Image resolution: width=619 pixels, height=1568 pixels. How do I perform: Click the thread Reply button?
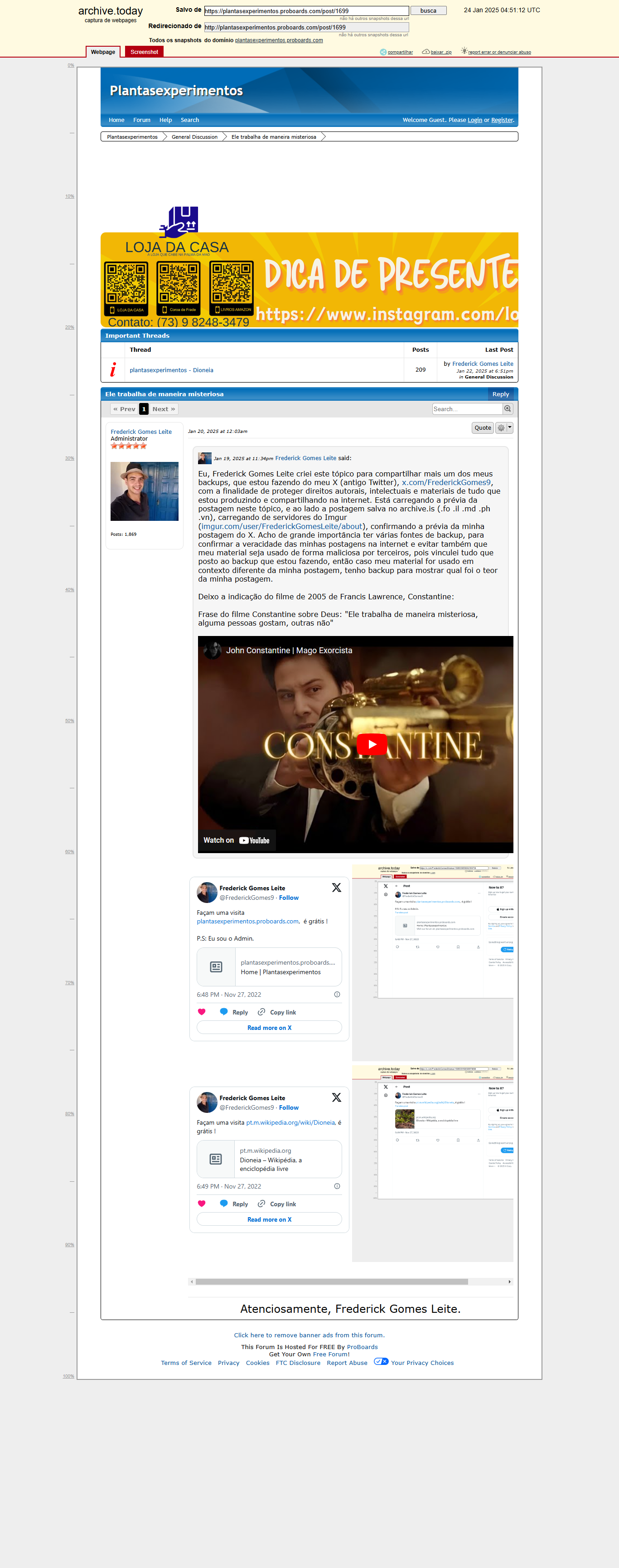click(500, 394)
